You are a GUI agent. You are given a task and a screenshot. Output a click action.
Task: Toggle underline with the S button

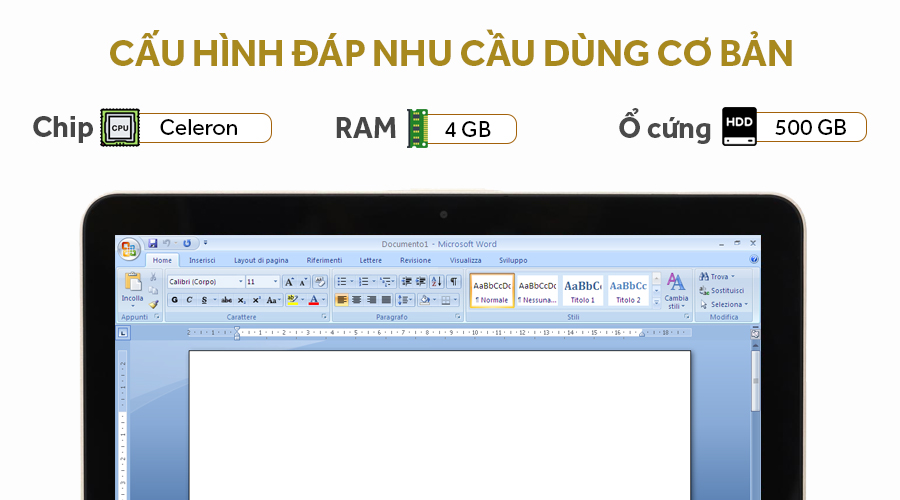pyautogui.click(x=204, y=300)
